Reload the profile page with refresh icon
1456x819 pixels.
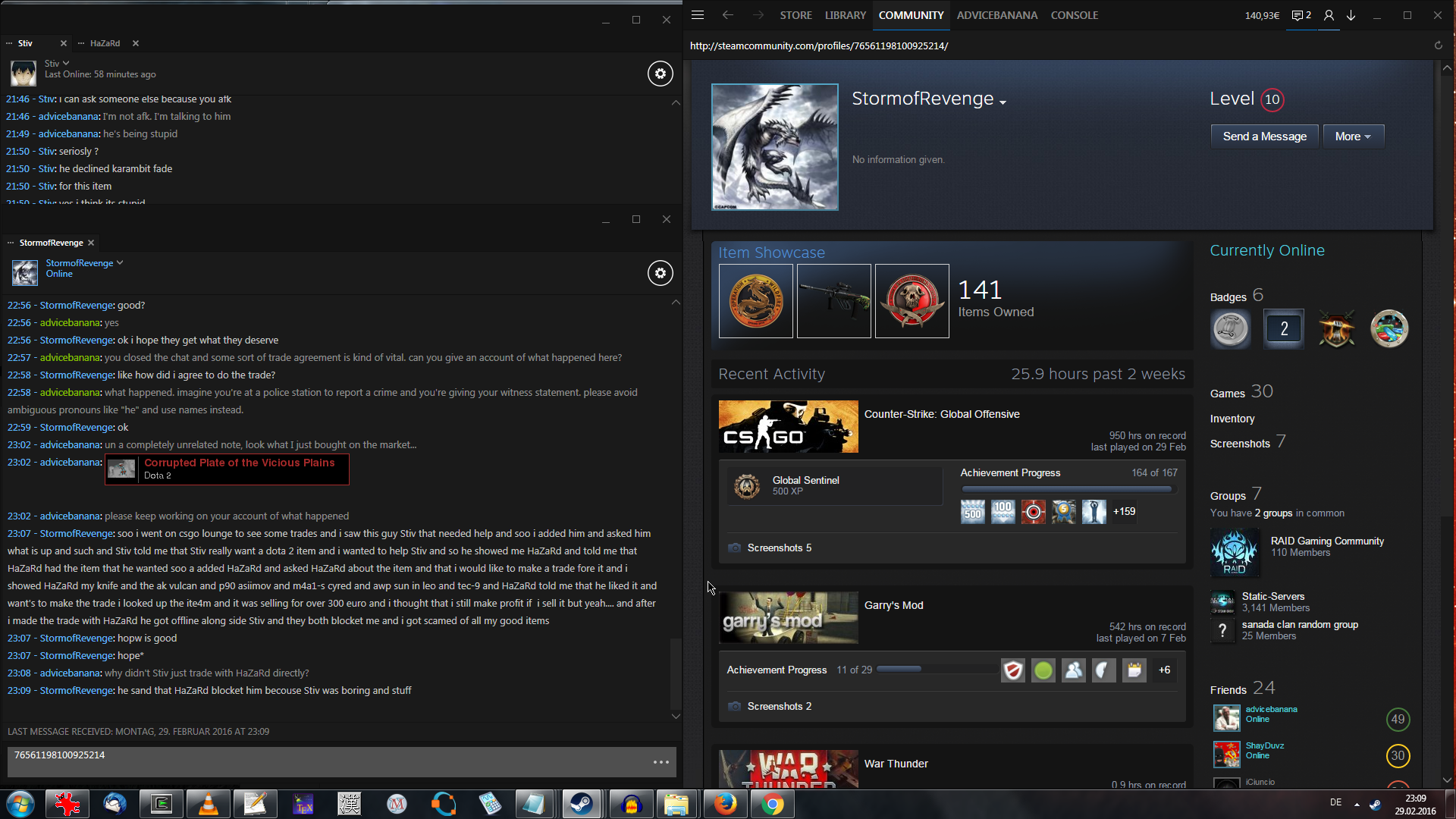1438,45
